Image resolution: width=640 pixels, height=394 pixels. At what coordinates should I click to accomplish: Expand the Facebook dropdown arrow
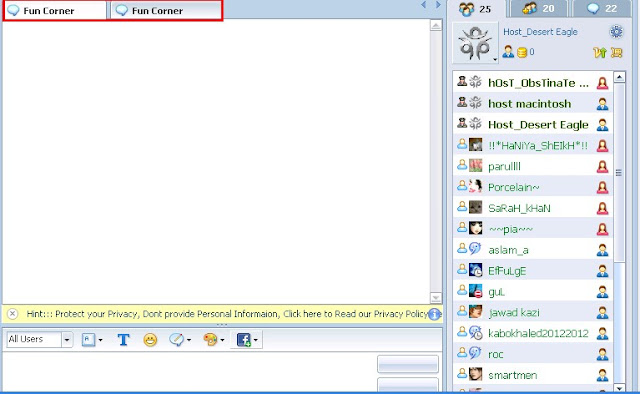point(256,340)
